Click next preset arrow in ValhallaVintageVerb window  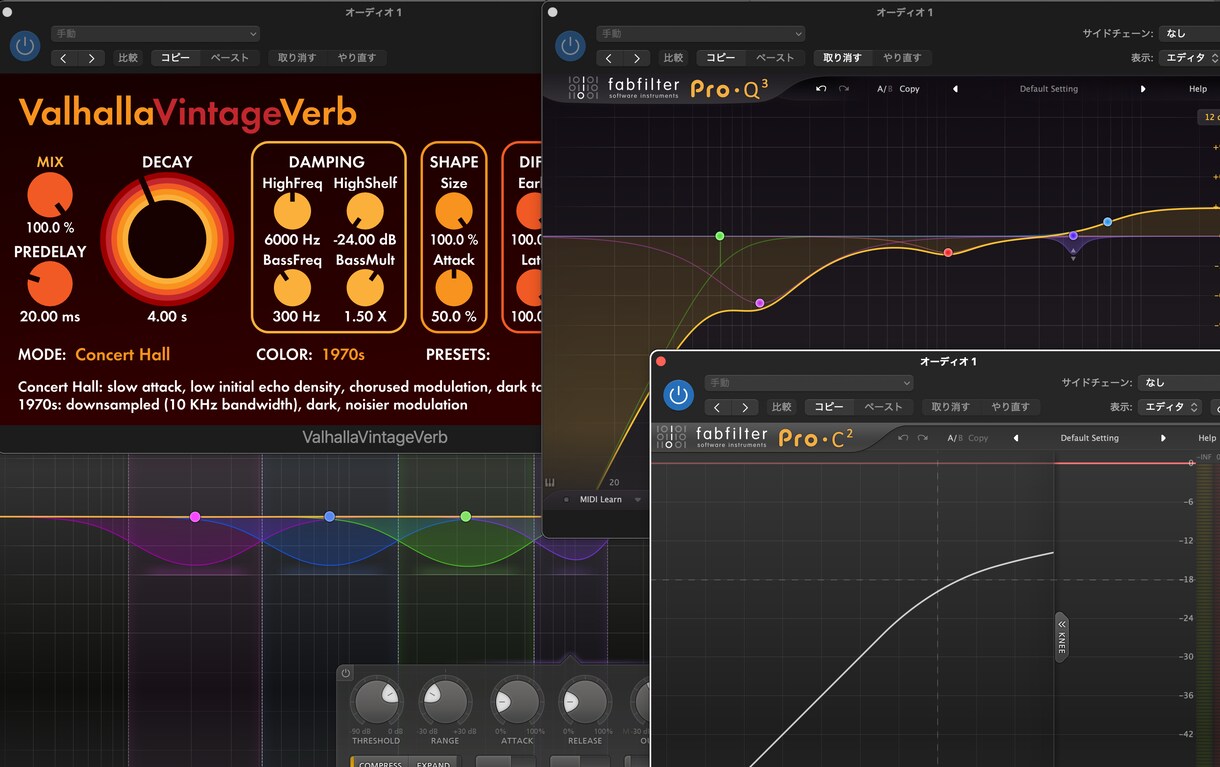click(x=91, y=58)
